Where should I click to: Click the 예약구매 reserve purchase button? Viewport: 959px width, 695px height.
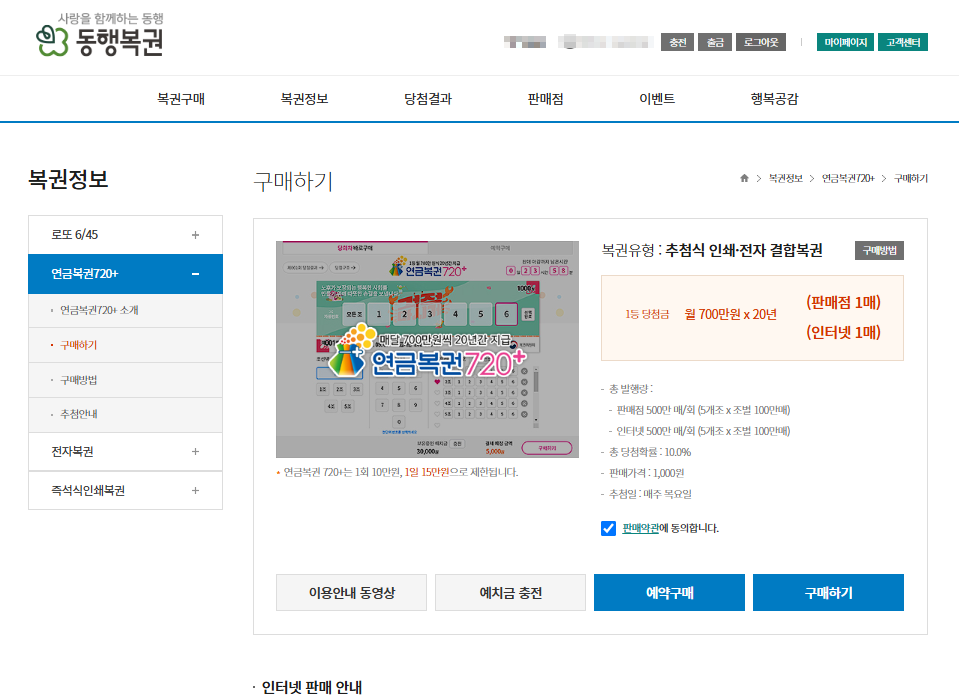coord(669,592)
